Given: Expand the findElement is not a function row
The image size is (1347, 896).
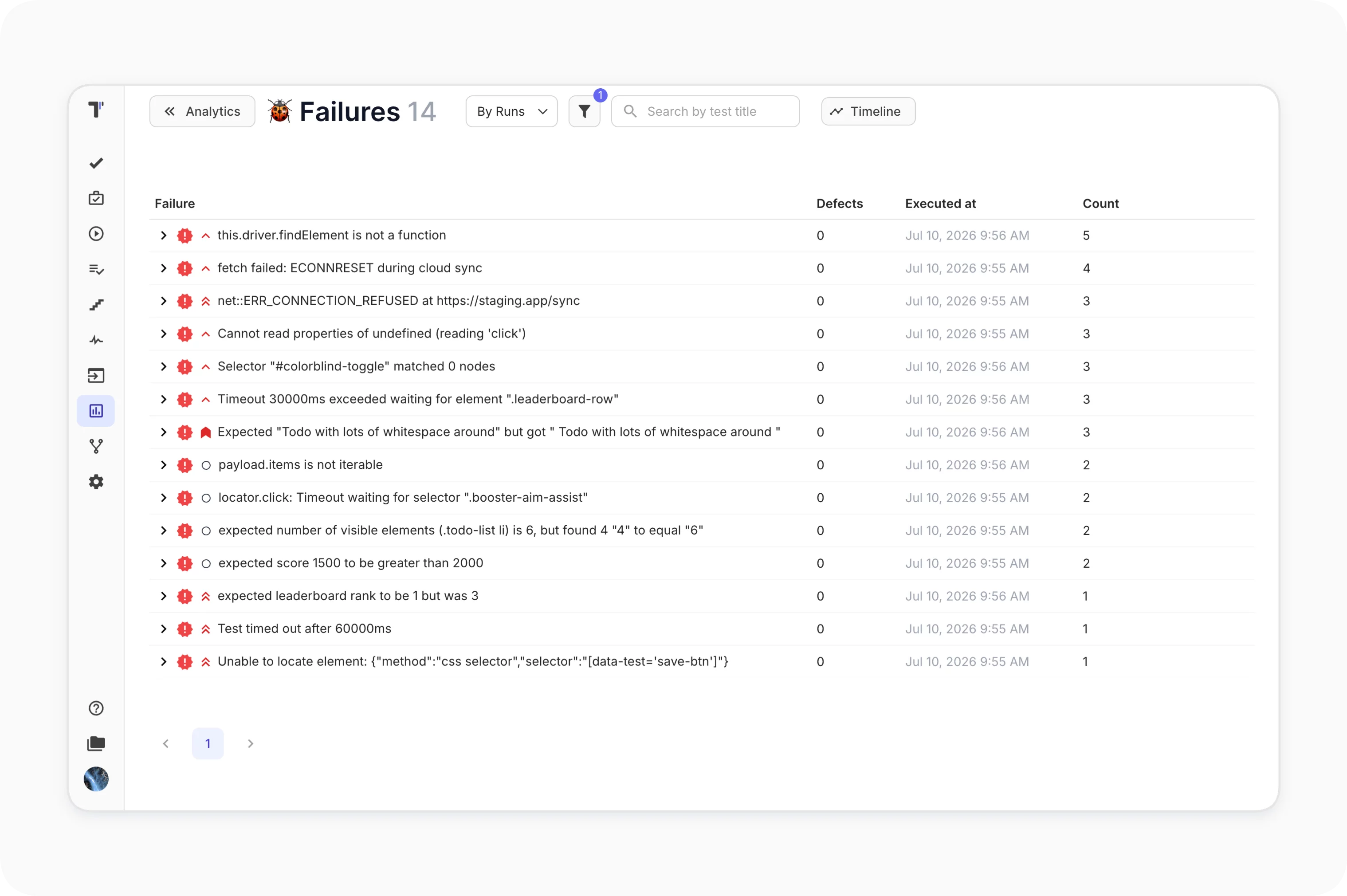Looking at the screenshot, I should [163, 236].
